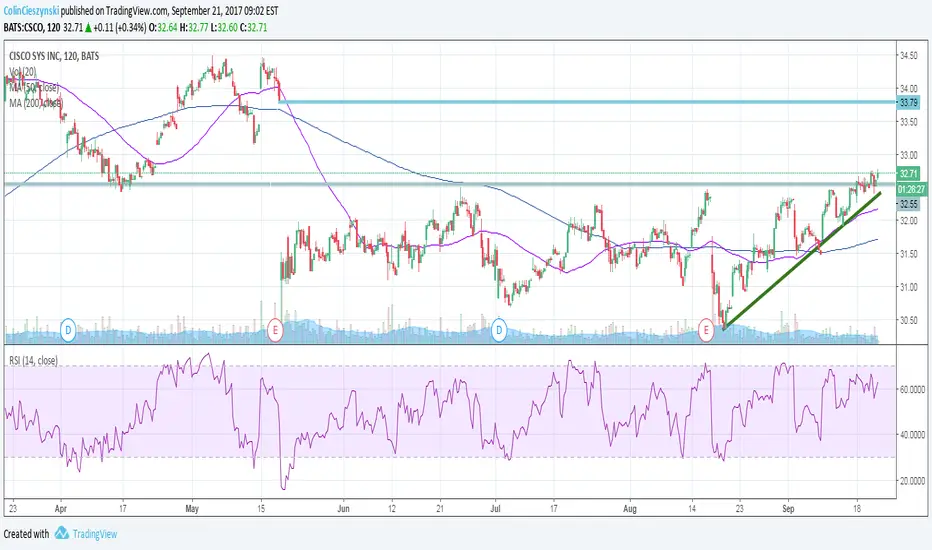Image resolution: width=932 pixels, height=550 pixels.
Task: Click the Sep date axis label
Action: [788, 509]
